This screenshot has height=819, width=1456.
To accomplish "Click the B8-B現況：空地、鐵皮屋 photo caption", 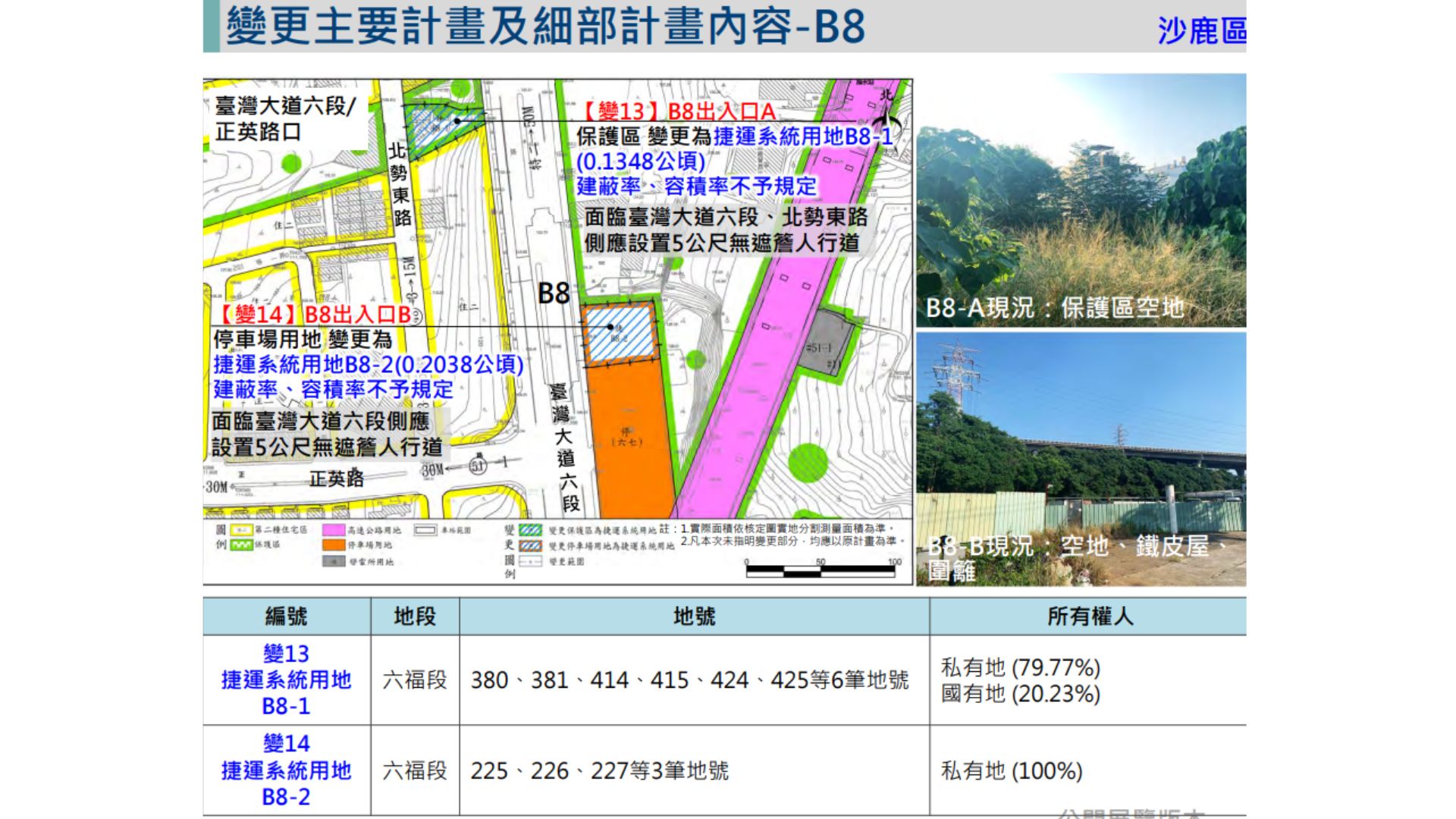I will pyautogui.click(x=1077, y=557).
